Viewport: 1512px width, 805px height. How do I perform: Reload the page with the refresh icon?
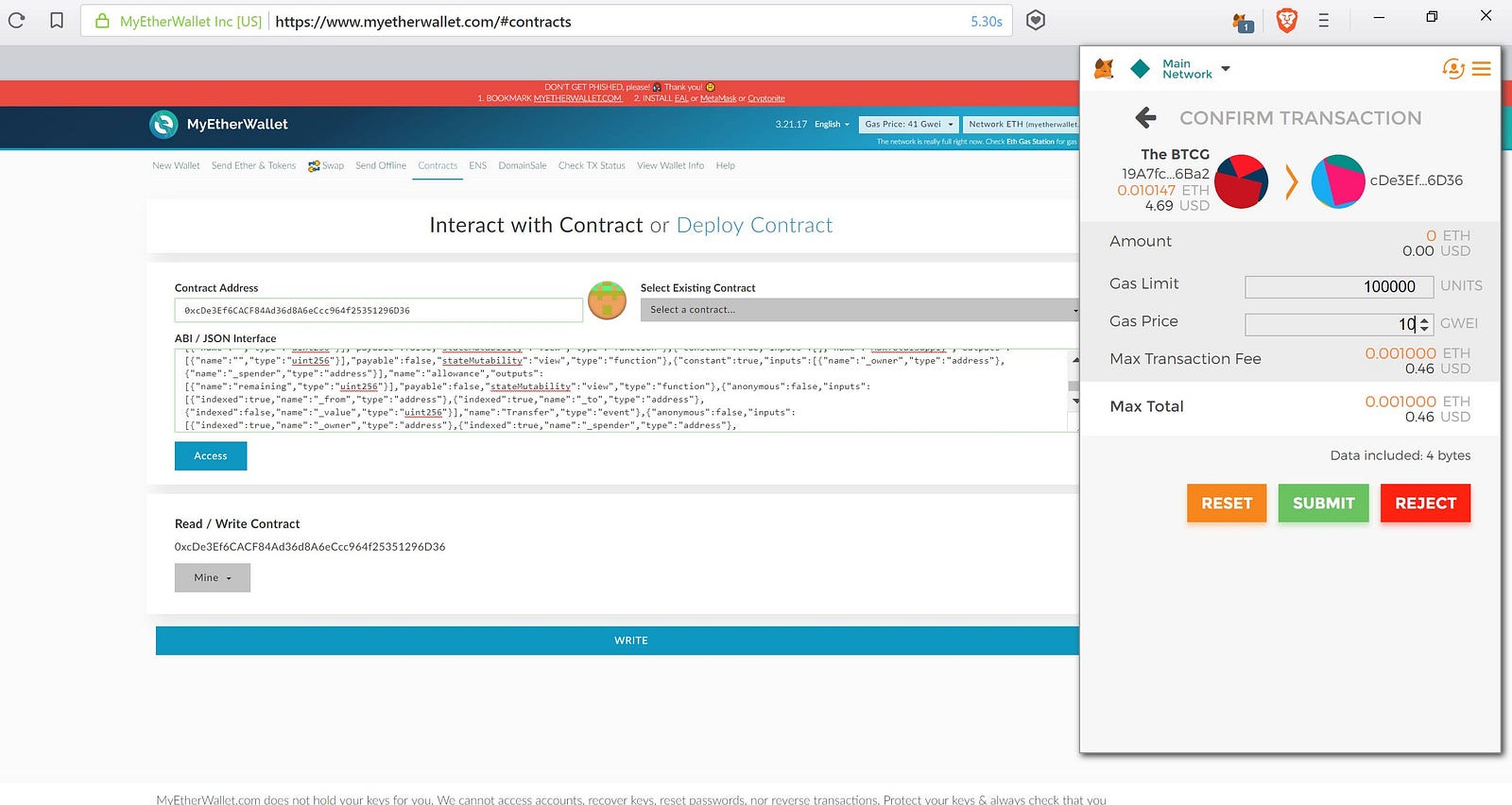click(x=16, y=20)
